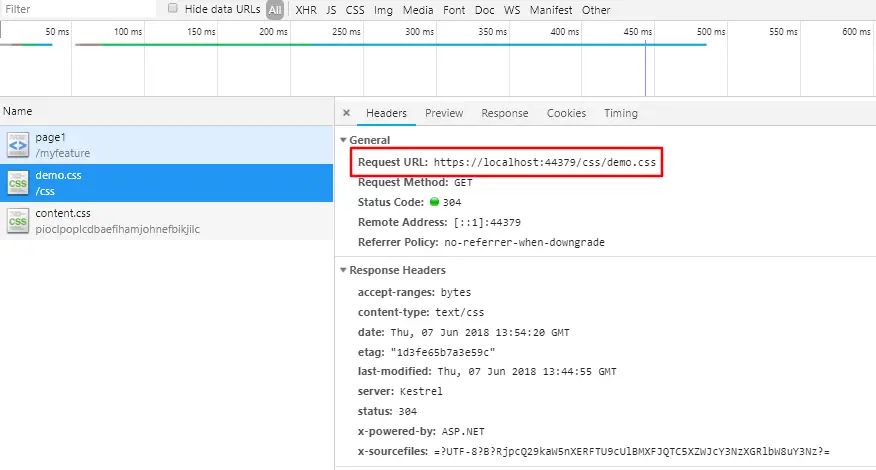Click the date header value

pyautogui.click(x=480, y=333)
